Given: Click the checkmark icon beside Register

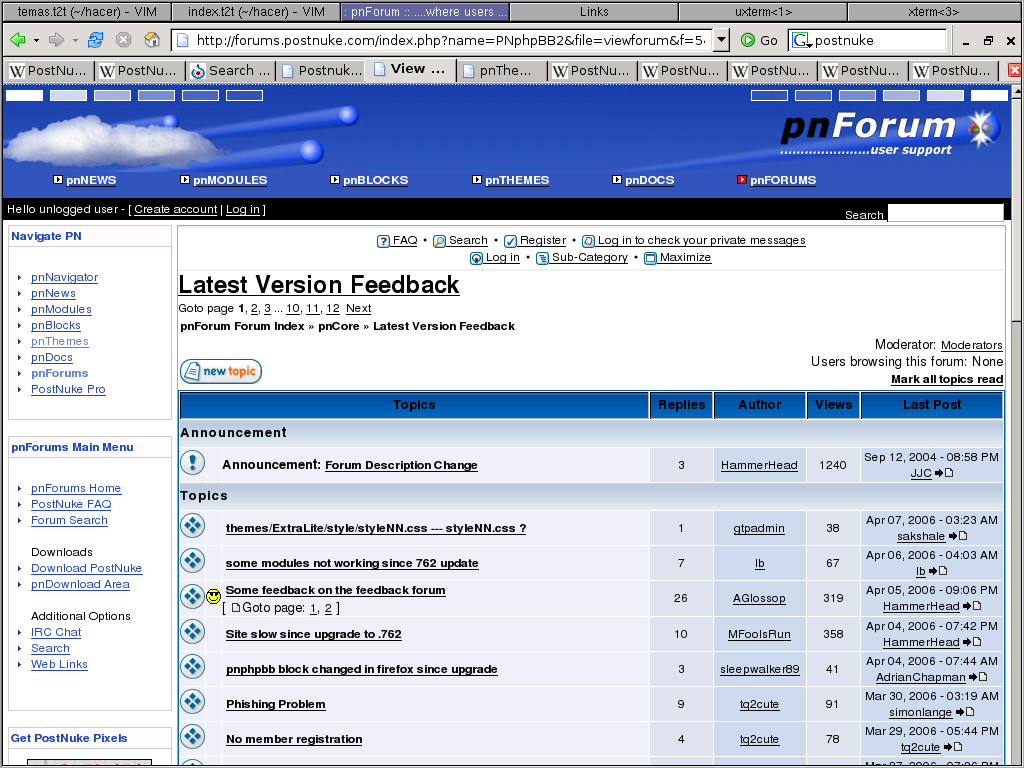Looking at the screenshot, I should [511, 241].
